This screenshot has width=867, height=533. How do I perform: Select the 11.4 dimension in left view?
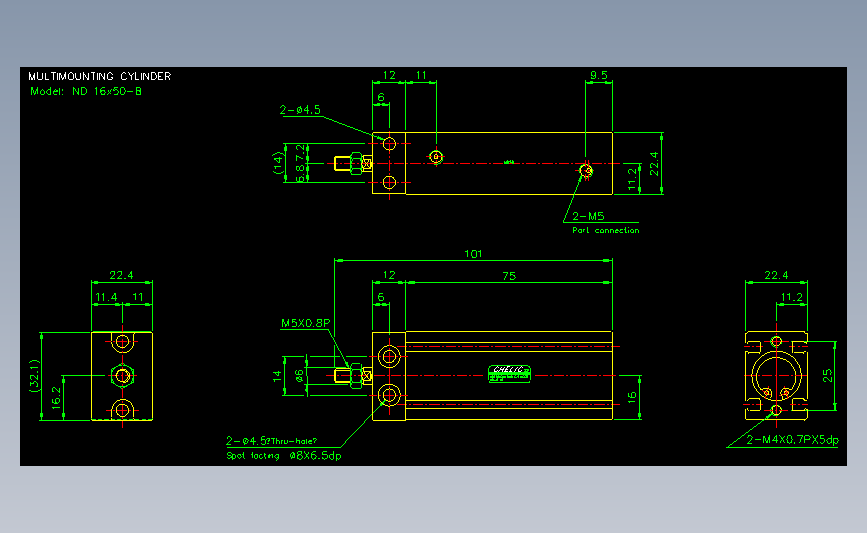point(106,297)
